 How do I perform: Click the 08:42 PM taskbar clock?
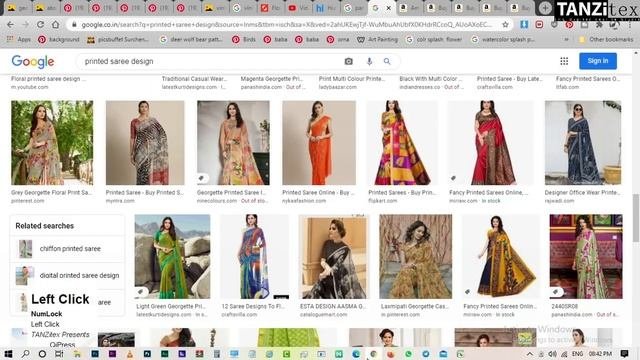click(x=600, y=354)
